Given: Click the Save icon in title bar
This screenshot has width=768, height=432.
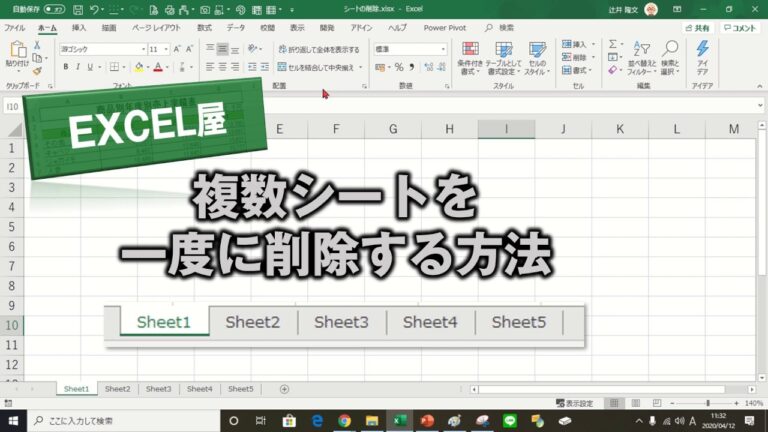Looking at the screenshot, I should click(77, 9).
